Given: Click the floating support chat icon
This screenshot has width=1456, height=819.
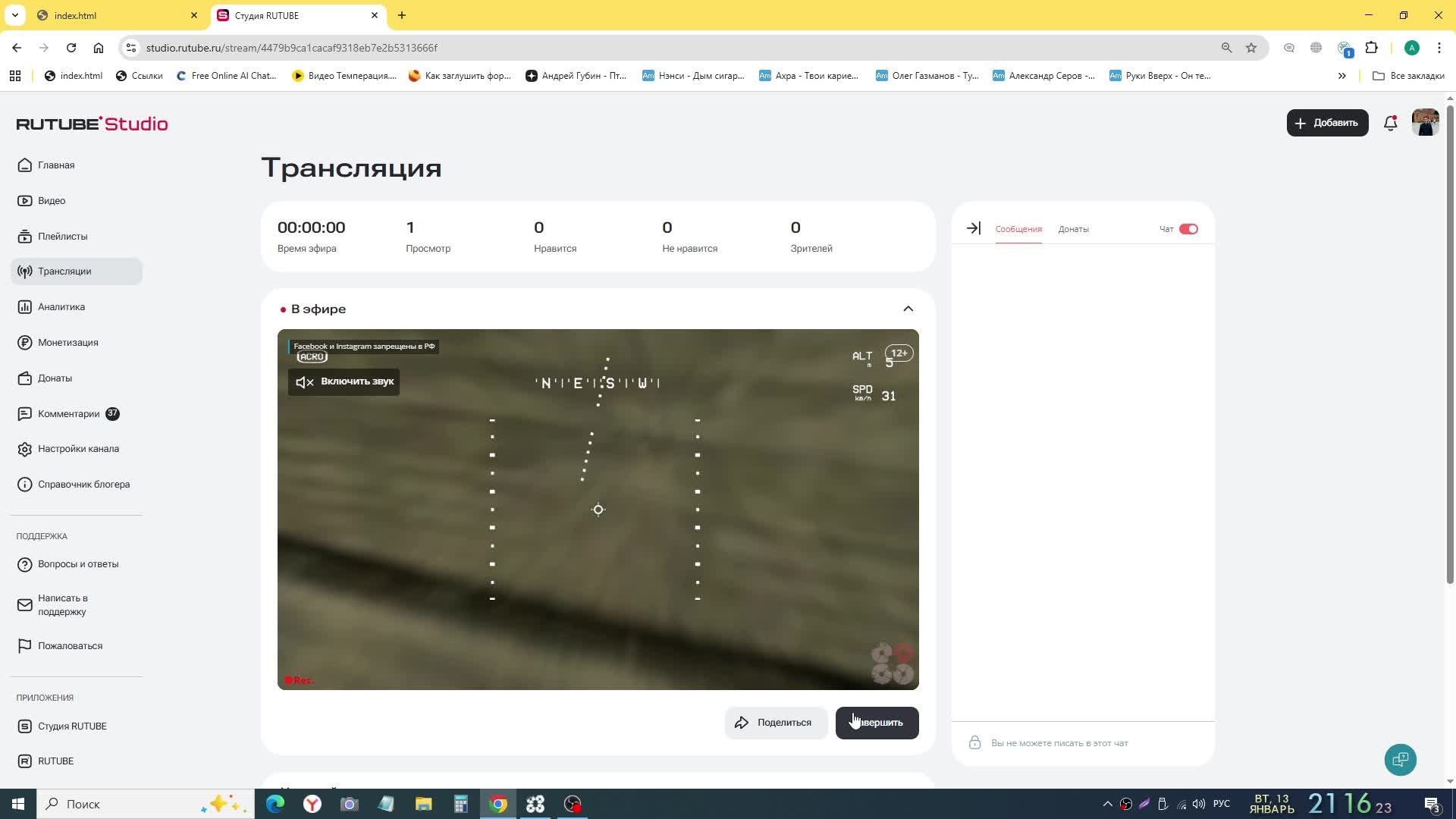Looking at the screenshot, I should coord(1400,759).
